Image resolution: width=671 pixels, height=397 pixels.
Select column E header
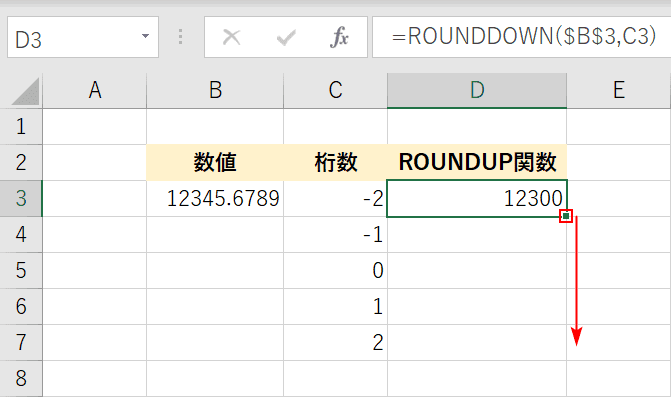619,90
